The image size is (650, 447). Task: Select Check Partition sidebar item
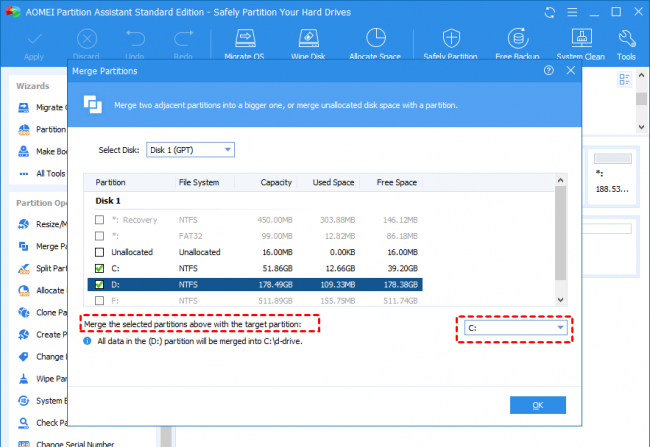(x=43, y=423)
